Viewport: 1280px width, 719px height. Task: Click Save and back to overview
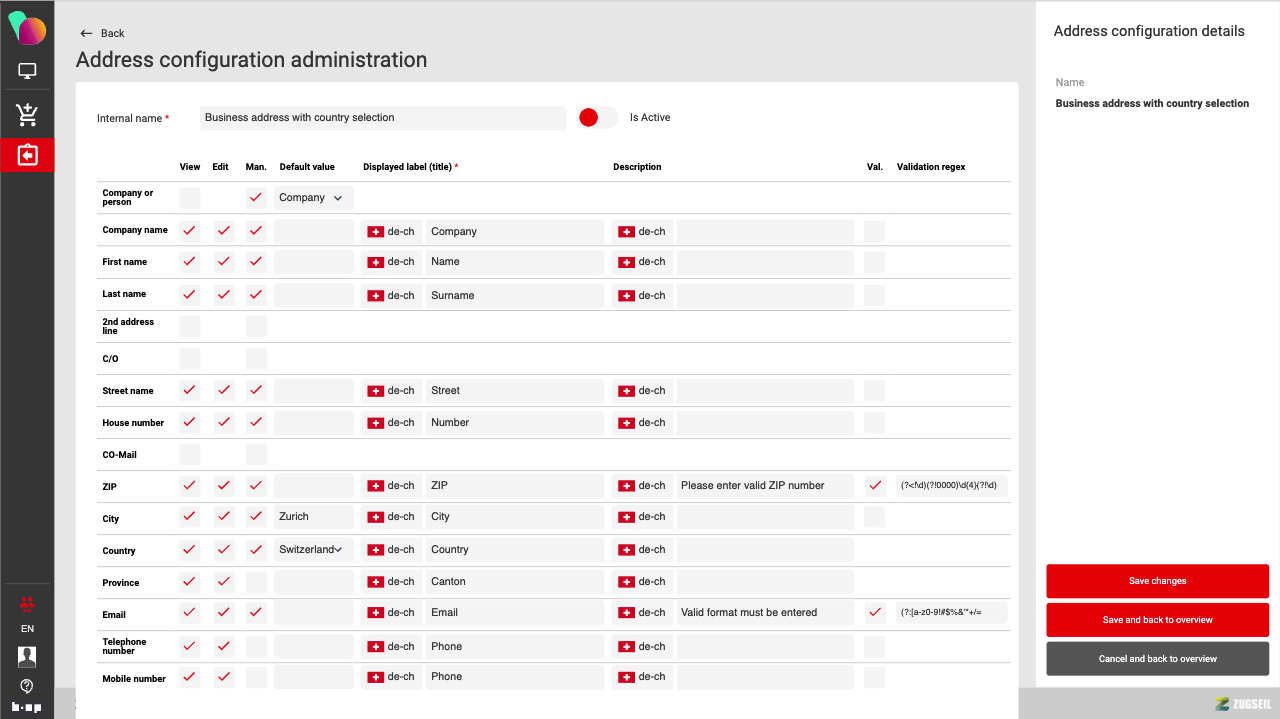(1157, 620)
